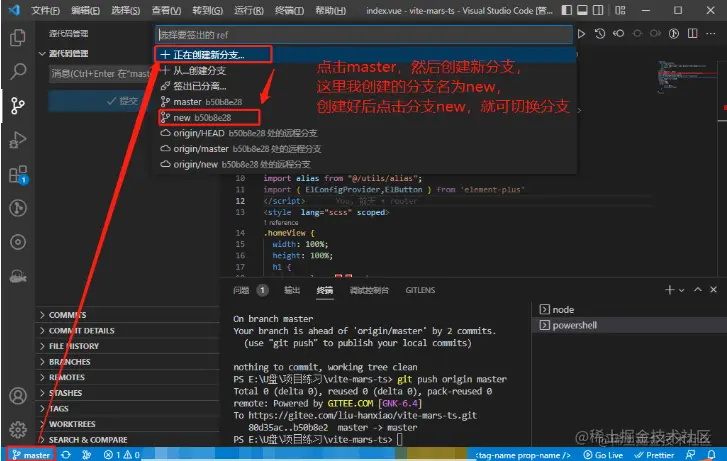Screen dimensions: 727x461
Task: Open the 选择(S) menu
Action: click(125, 10)
